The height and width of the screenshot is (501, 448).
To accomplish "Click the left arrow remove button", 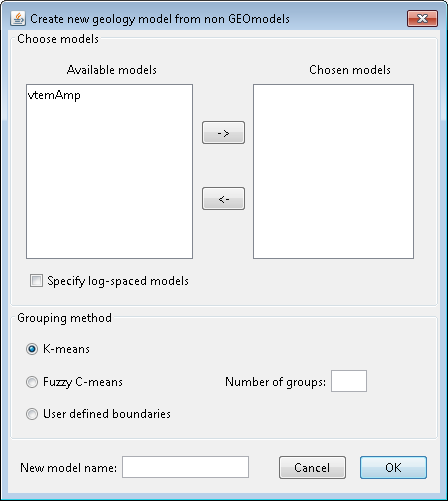I will (x=223, y=199).
